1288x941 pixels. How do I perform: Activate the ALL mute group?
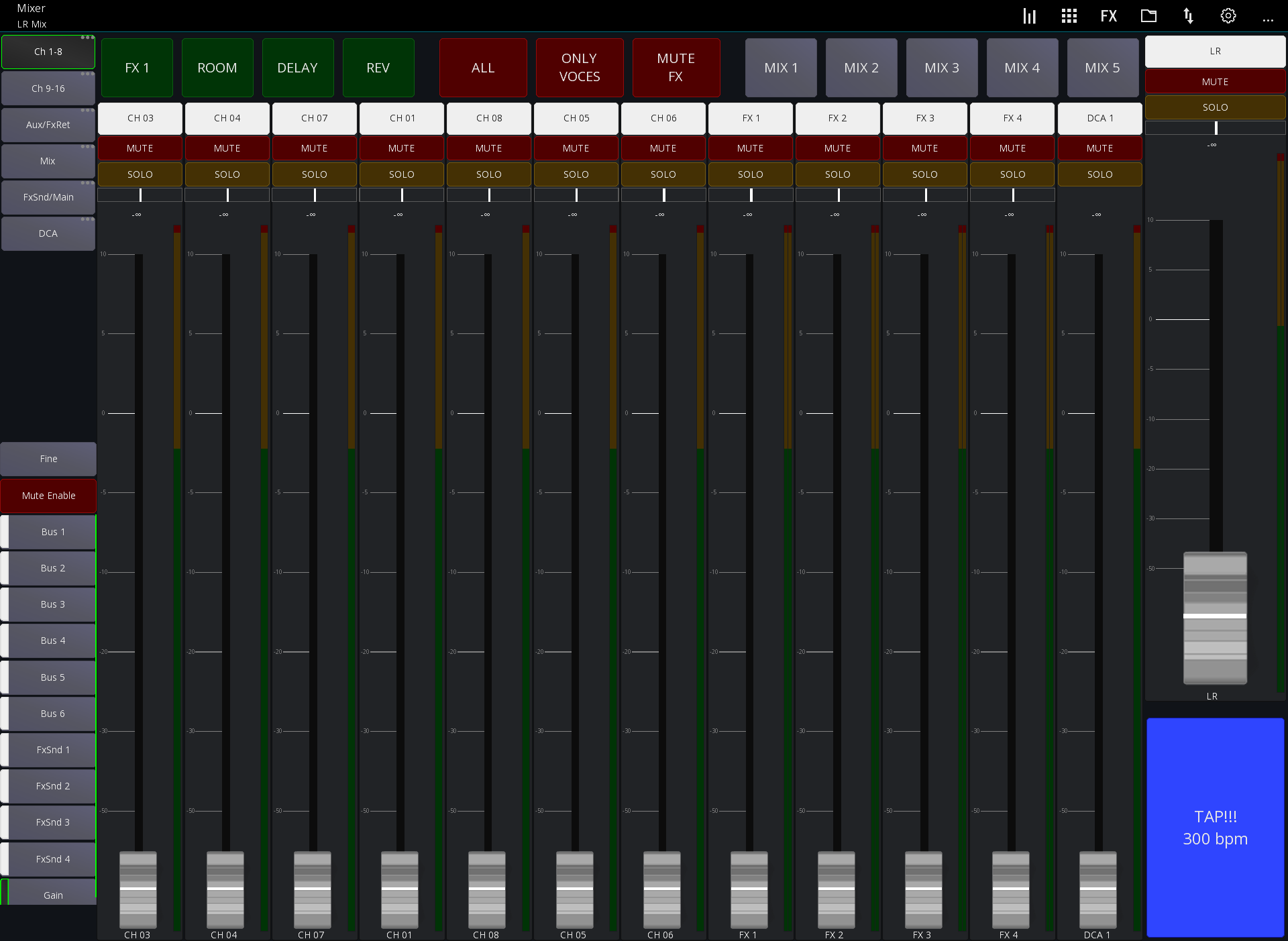483,68
